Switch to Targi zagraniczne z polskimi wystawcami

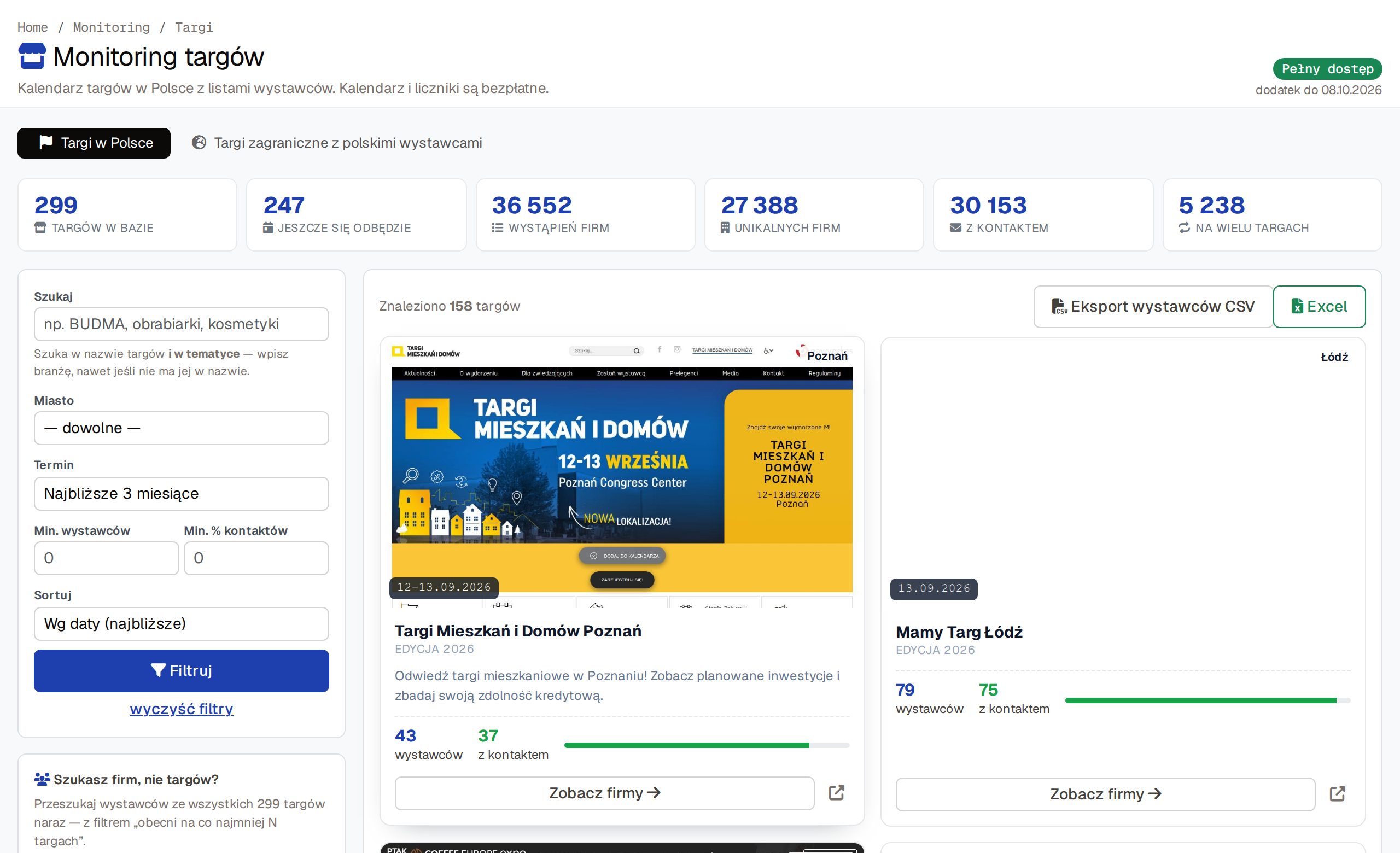pos(337,143)
